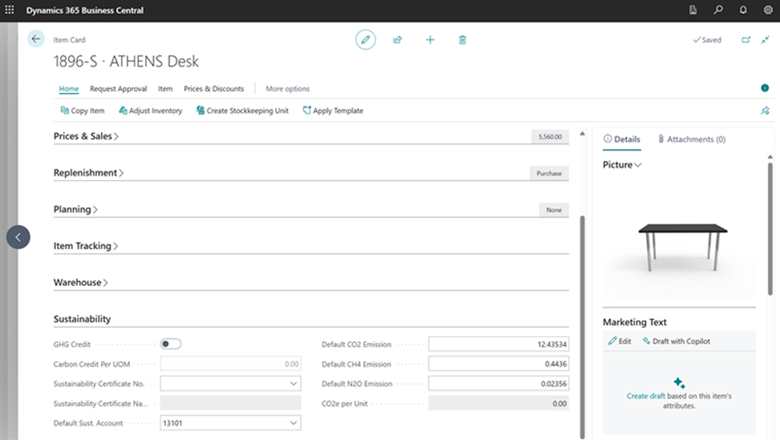Image resolution: width=780 pixels, height=440 pixels.
Task: Create a new item with the plus icon
Action: click(x=430, y=40)
